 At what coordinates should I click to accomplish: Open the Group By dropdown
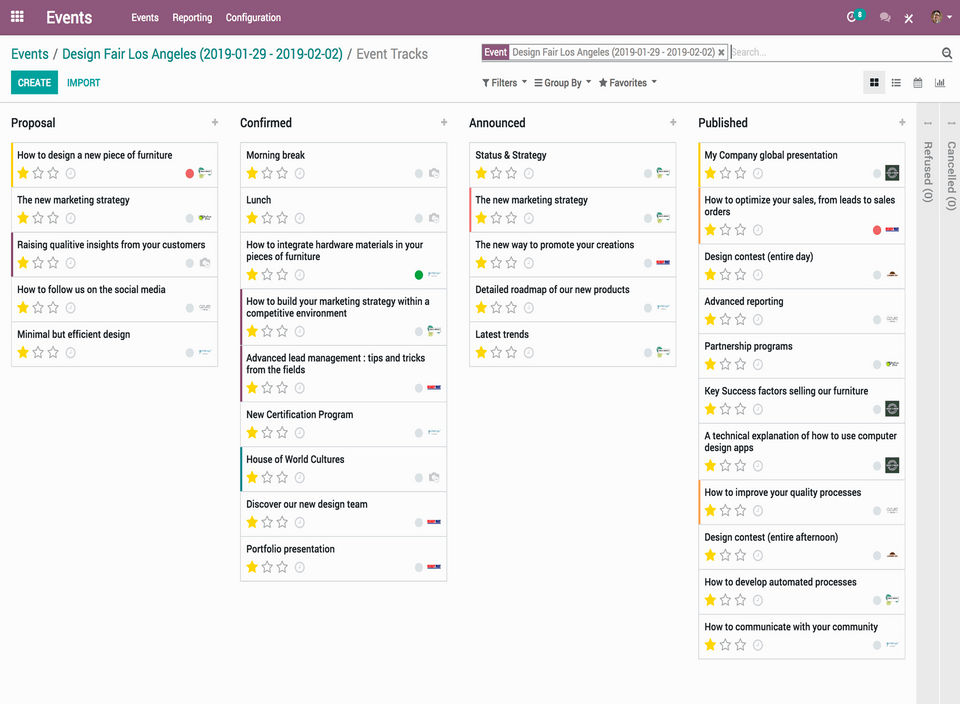tap(563, 83)
